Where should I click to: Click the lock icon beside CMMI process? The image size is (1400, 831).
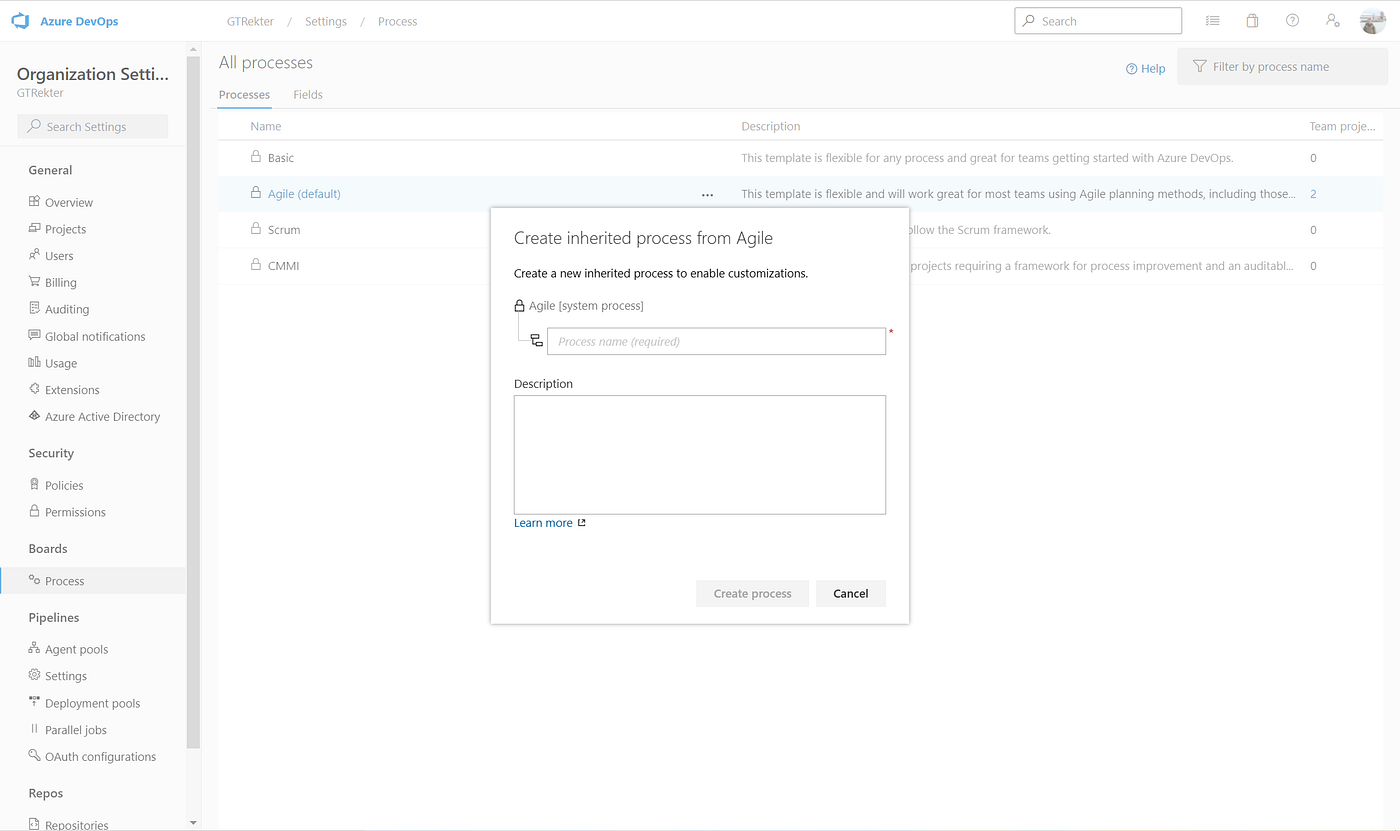(255, 265)
